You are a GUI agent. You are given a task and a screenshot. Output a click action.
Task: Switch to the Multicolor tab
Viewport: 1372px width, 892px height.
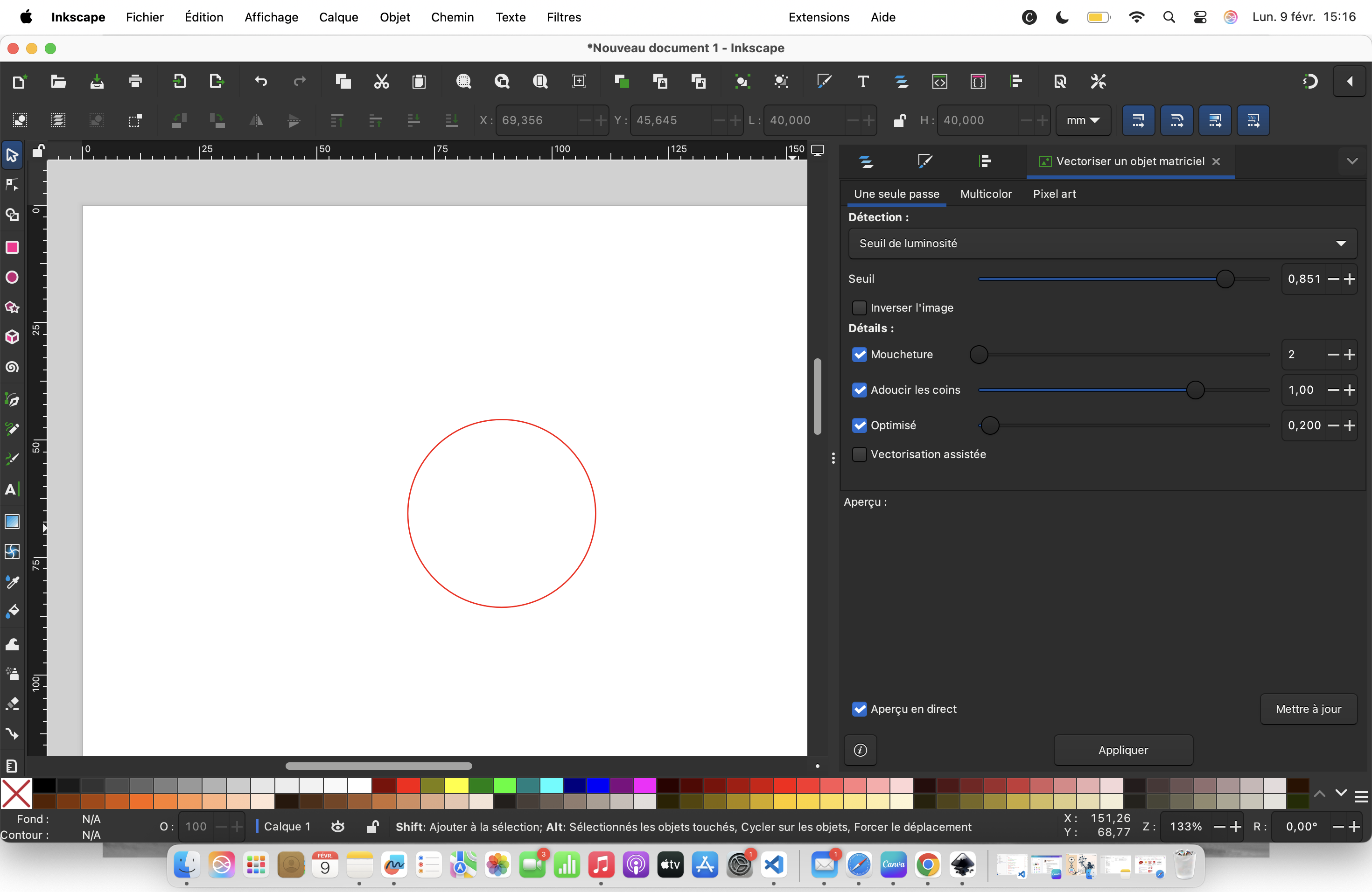tap(986, 194)
